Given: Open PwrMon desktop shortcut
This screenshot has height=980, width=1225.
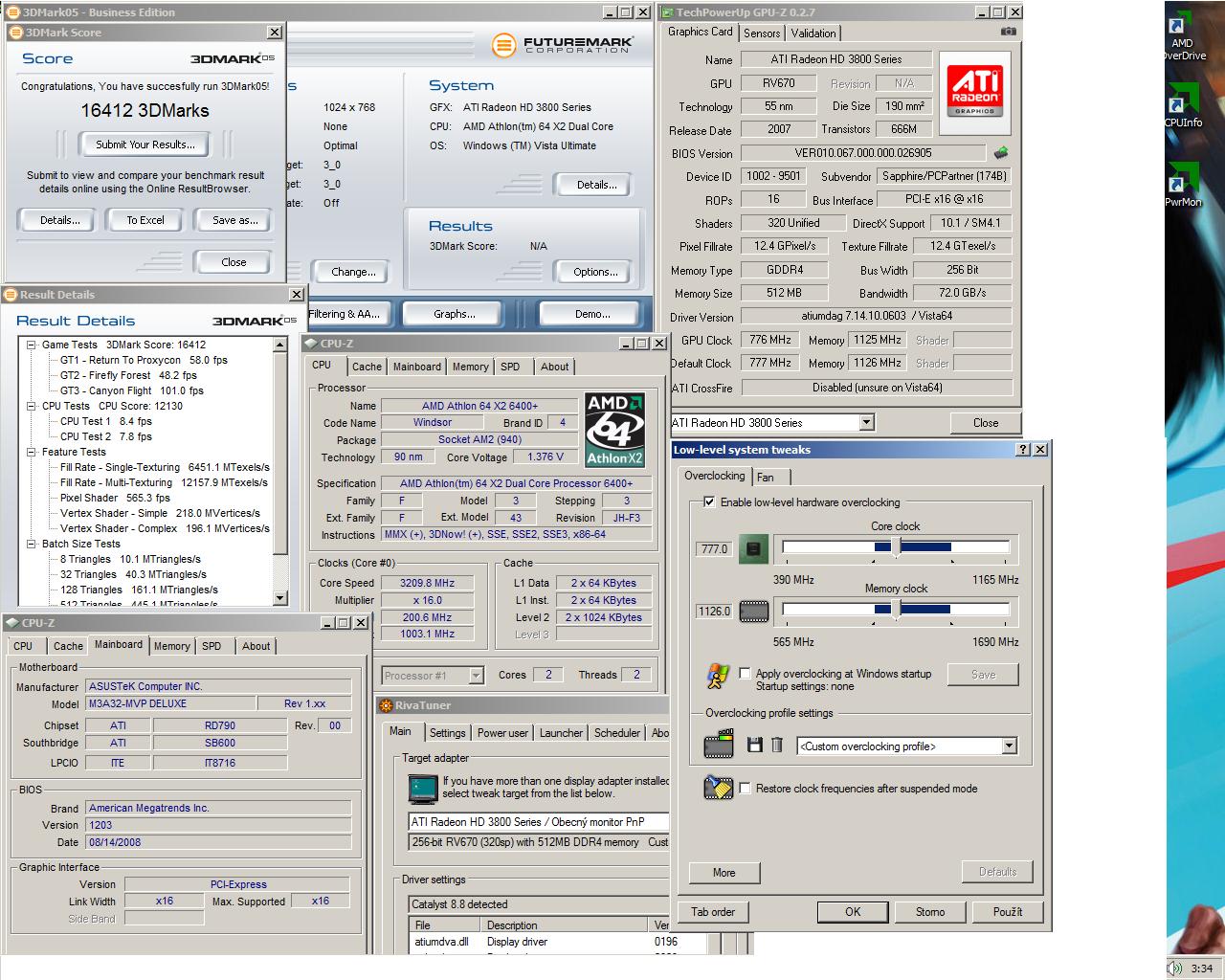Looking at the screenshot, I should tap(1183, 186).
